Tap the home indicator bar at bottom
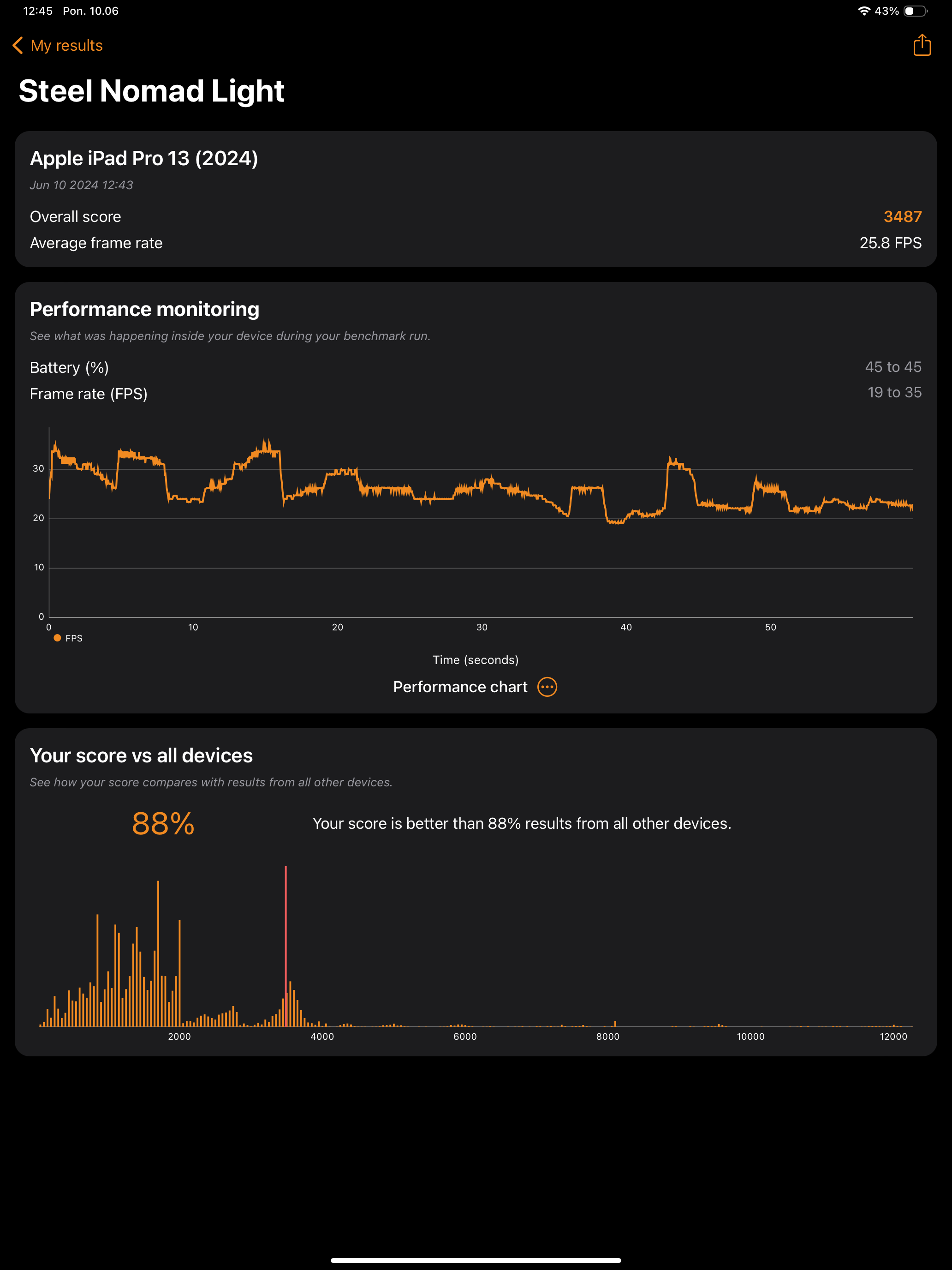Image resolution: width=952 pixels, height=1270 pixels. tap(476, 1260)
